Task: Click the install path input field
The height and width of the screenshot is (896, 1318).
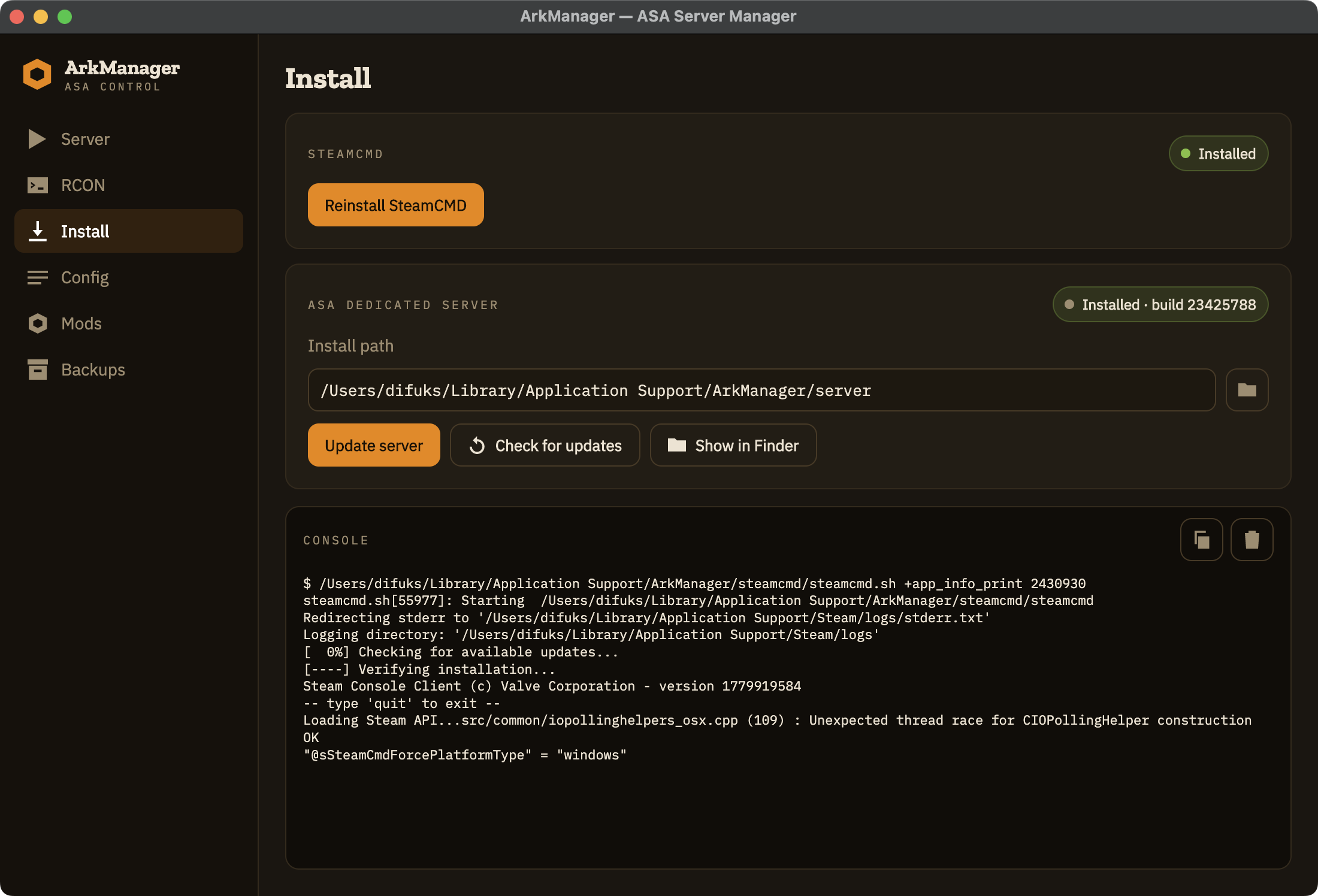Action: 761,390
